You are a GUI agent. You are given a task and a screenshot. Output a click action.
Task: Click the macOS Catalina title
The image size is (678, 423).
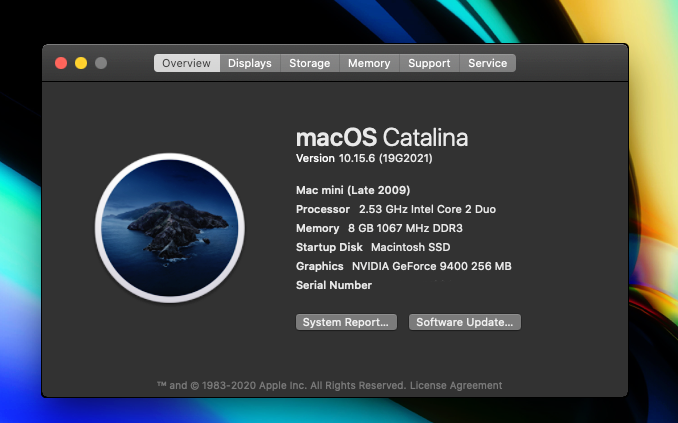coord(382,138)
